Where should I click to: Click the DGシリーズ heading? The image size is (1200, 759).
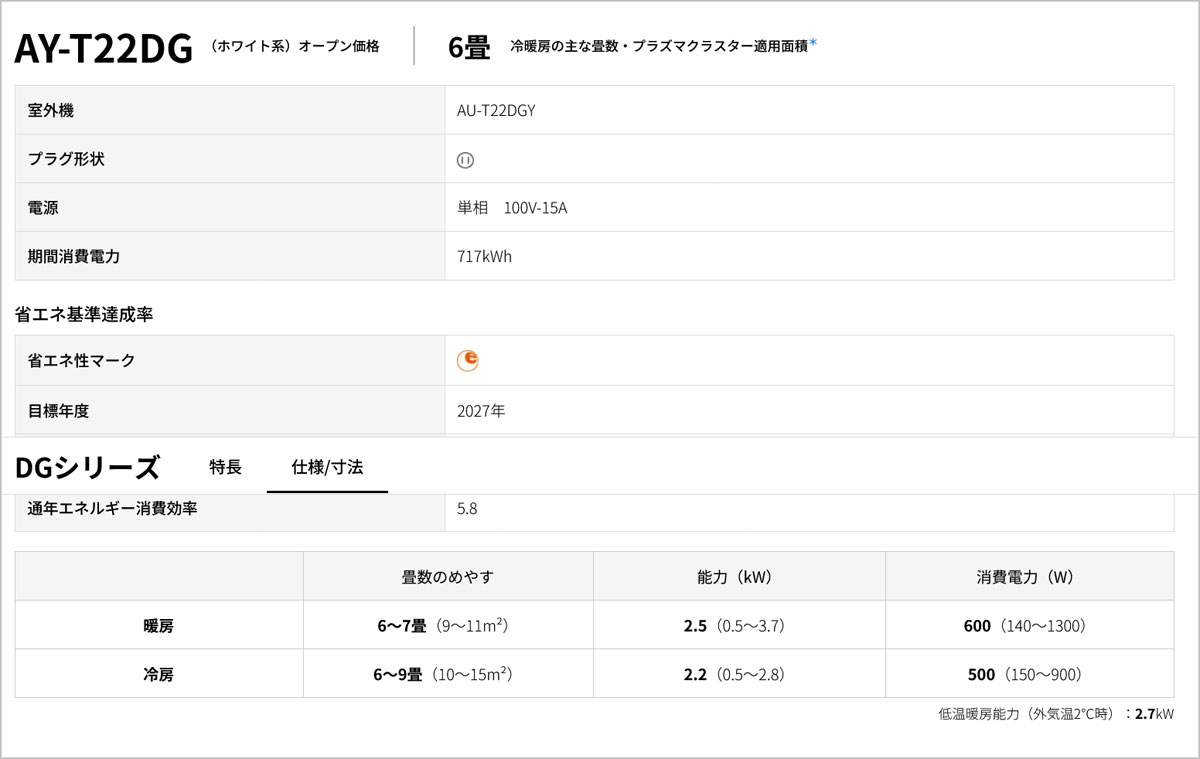[x=87, y=468]
